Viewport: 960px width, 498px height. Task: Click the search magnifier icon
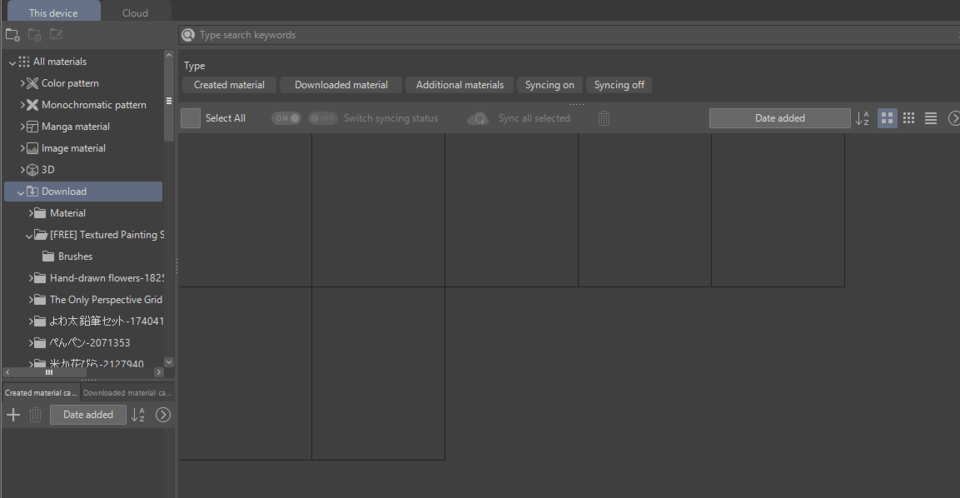point(188,35)
